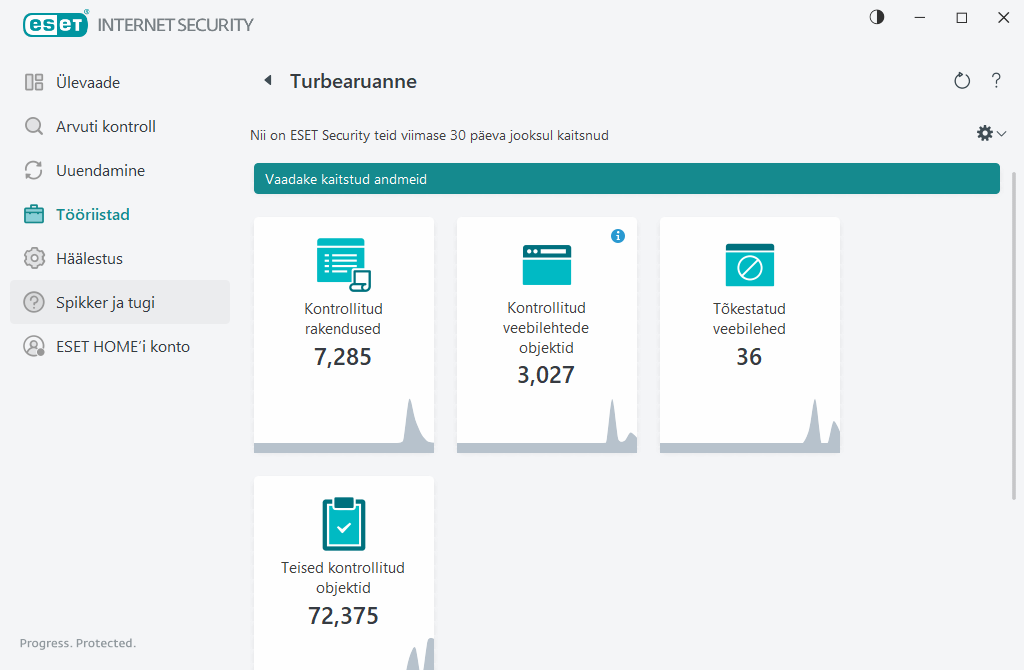Click the back arrow next to Turbearuanne

[x=267, y=81]
